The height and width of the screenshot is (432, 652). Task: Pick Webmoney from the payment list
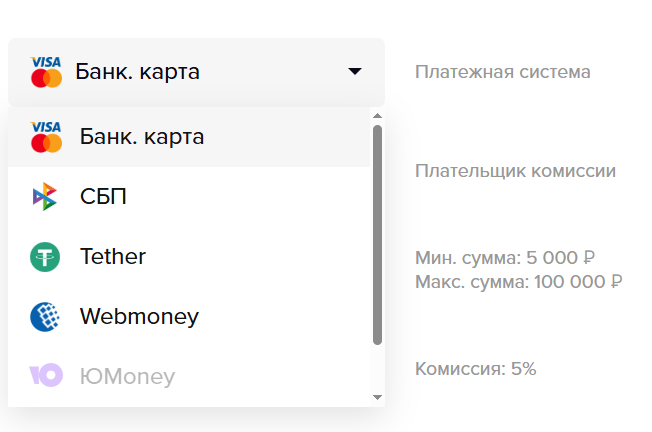coord(139,317)
